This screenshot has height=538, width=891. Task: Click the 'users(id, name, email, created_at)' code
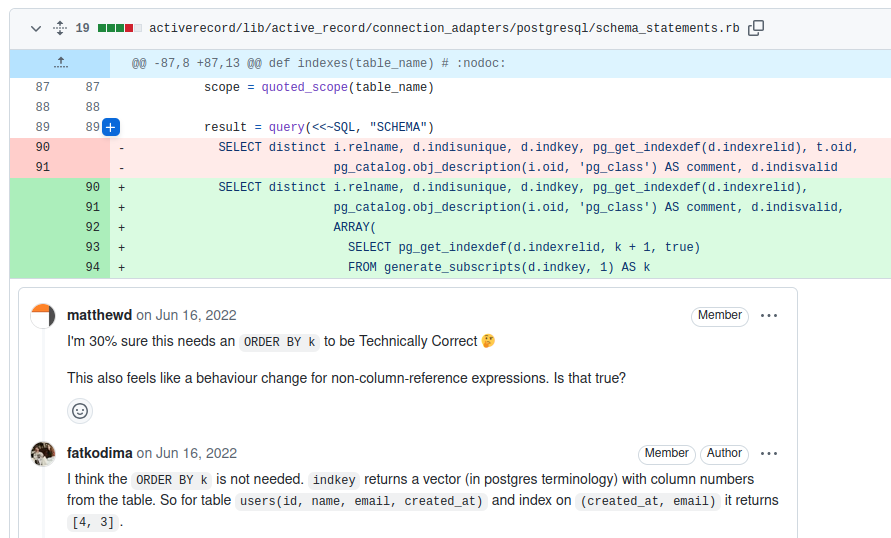361,501
